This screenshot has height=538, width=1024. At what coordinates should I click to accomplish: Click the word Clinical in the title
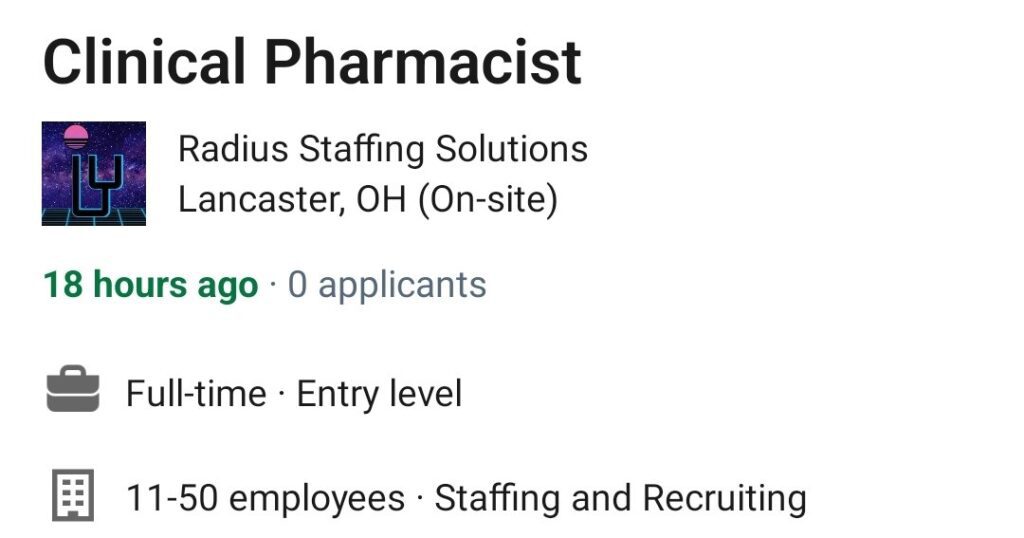pyautogui.click(x=144, y=62)
